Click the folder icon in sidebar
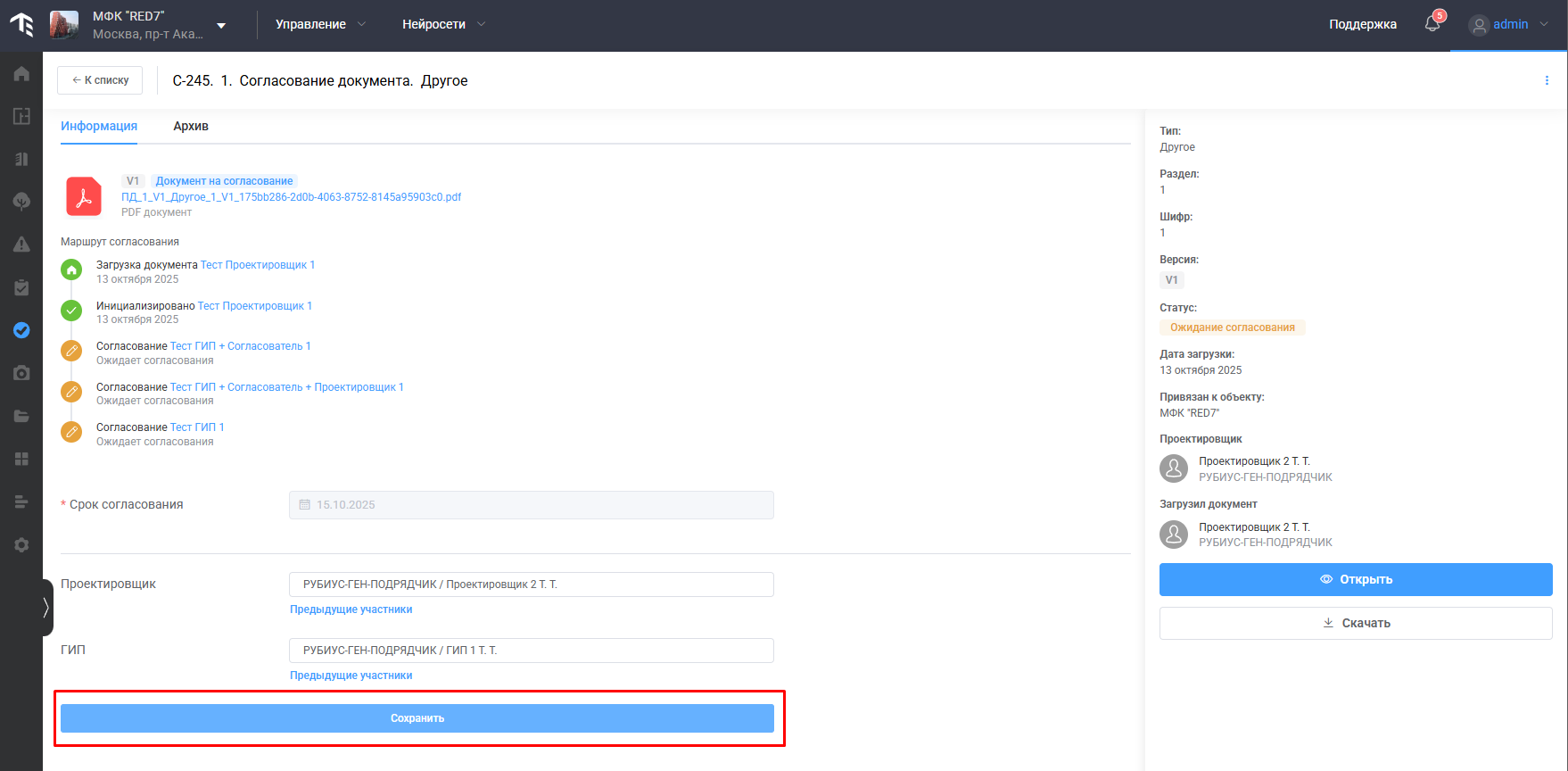This screenshot has height=771, width=1568. pyautogui.click(x=21, y=416)
